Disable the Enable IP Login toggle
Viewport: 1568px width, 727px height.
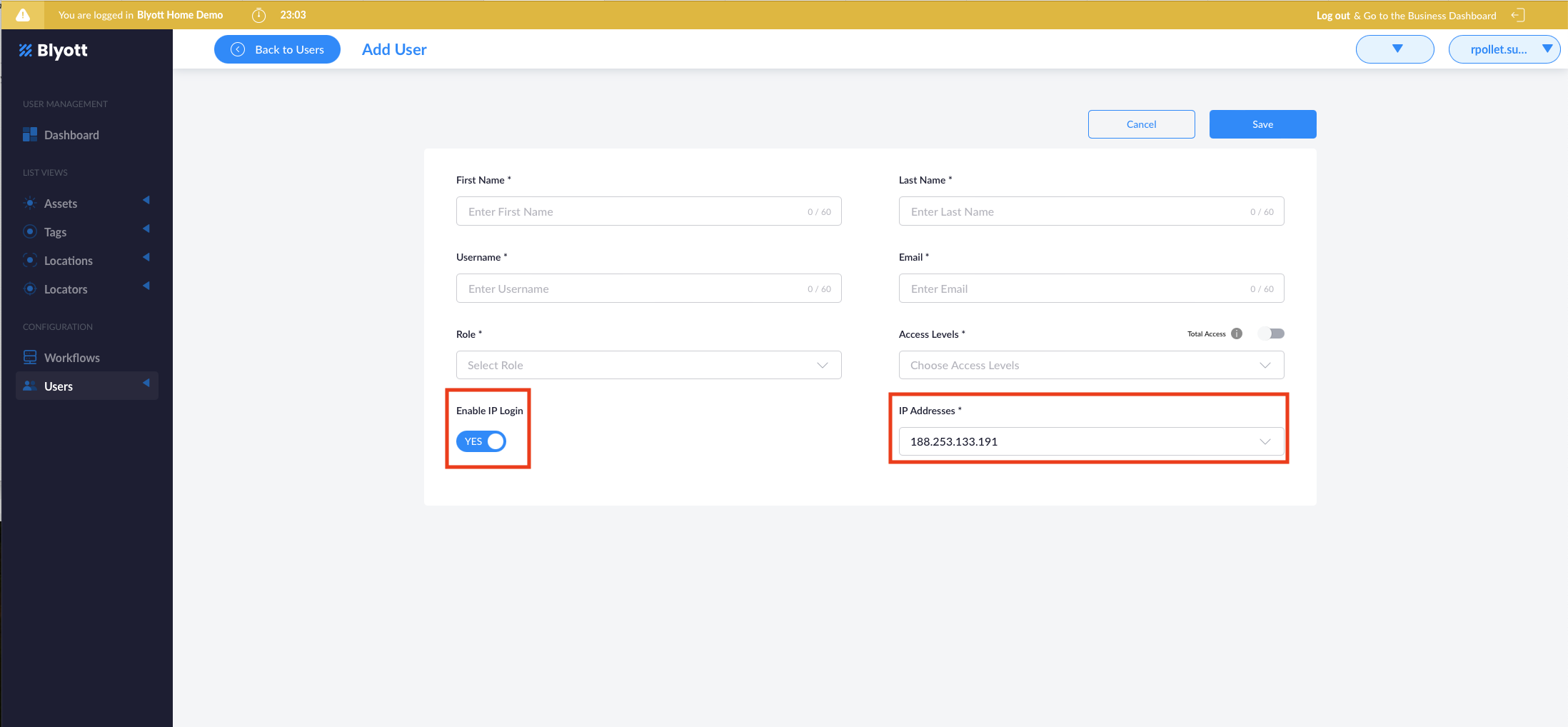[x=481, y=441]
